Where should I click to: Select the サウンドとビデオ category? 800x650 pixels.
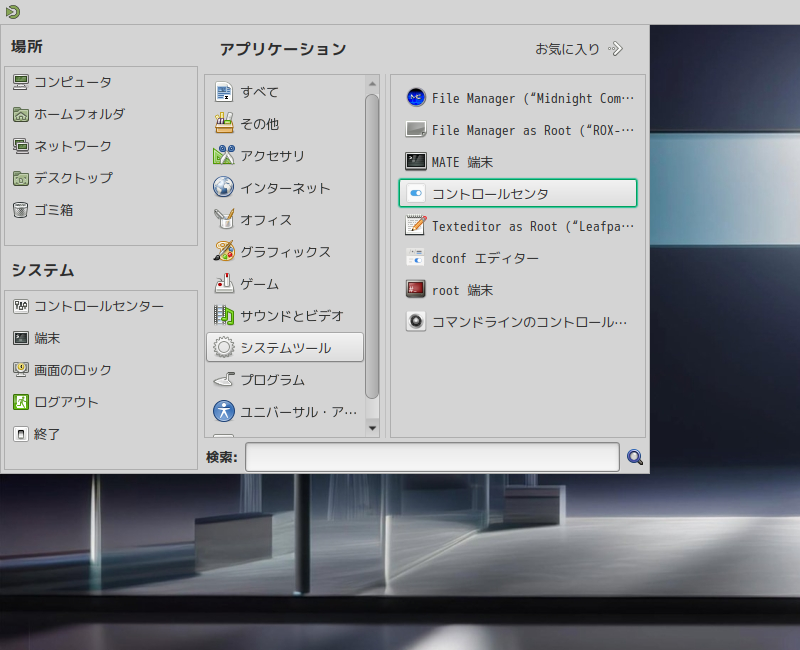[285, 316]
